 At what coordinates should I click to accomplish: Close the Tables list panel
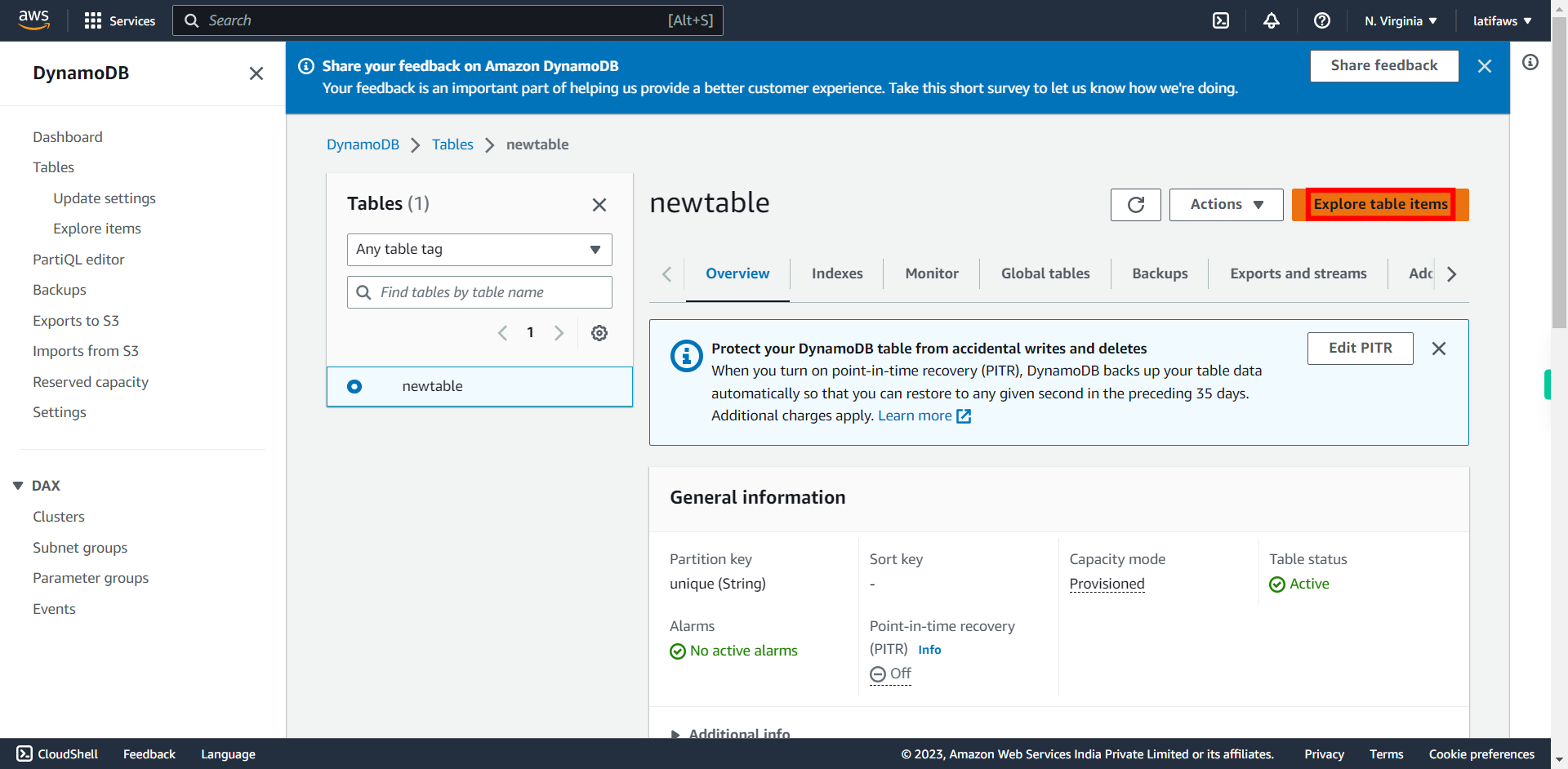coord(599,205)
